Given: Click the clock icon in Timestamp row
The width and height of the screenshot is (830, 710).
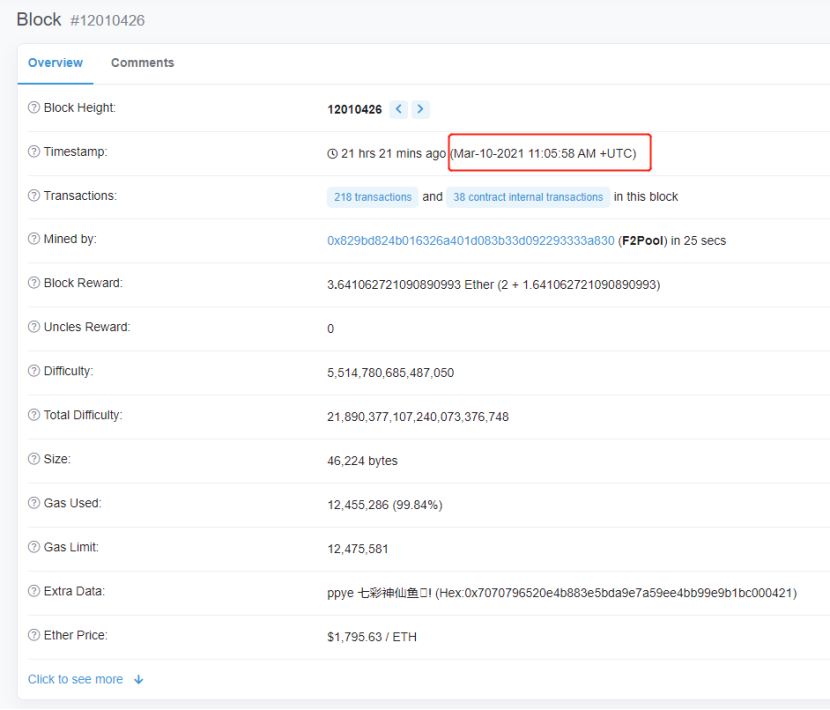Looking at the screenshot, I should tap(333, 154).
